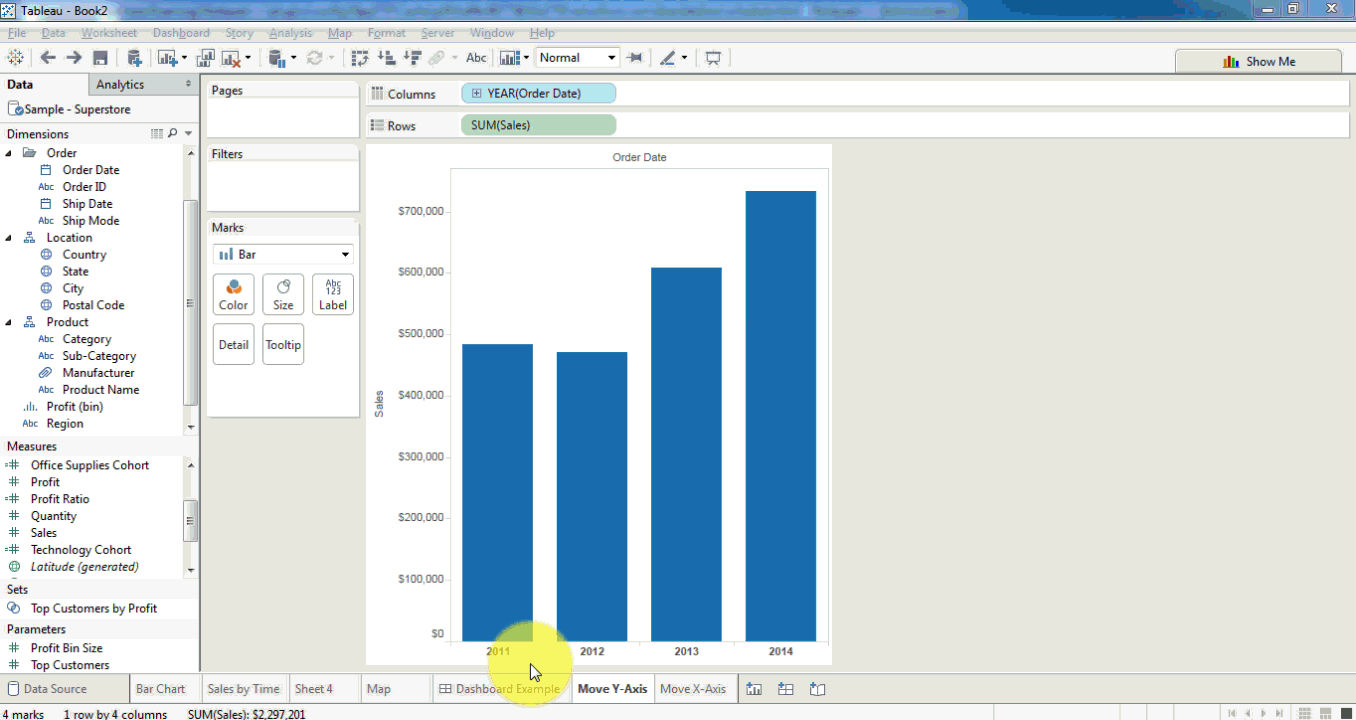
Task: Toggle mark labels with the Abc icon
Action: pyautogui.click(x=476, y=57)
